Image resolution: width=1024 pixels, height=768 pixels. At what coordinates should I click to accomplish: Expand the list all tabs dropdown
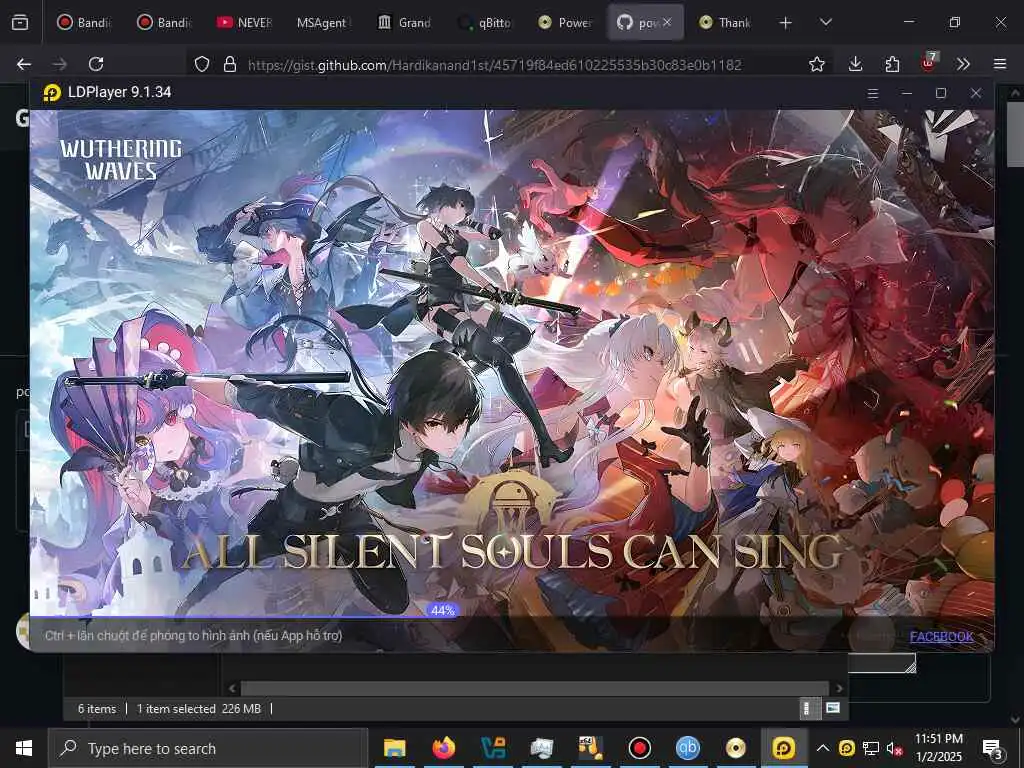825,22
